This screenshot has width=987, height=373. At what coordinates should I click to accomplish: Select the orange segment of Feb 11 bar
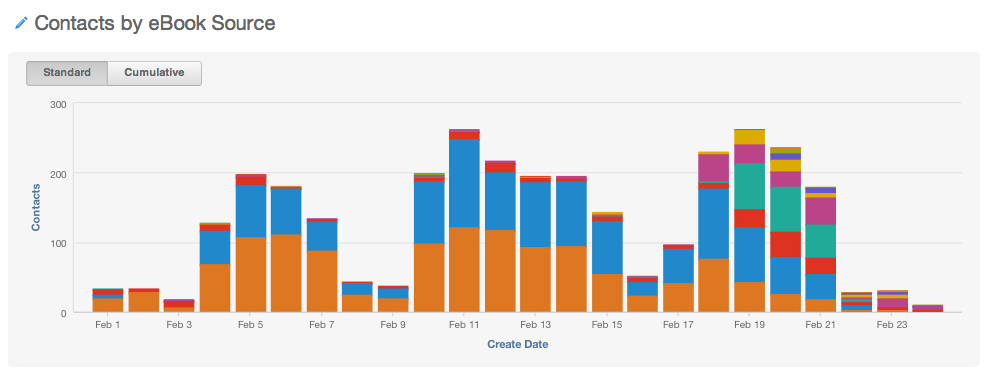pos(465,270)
